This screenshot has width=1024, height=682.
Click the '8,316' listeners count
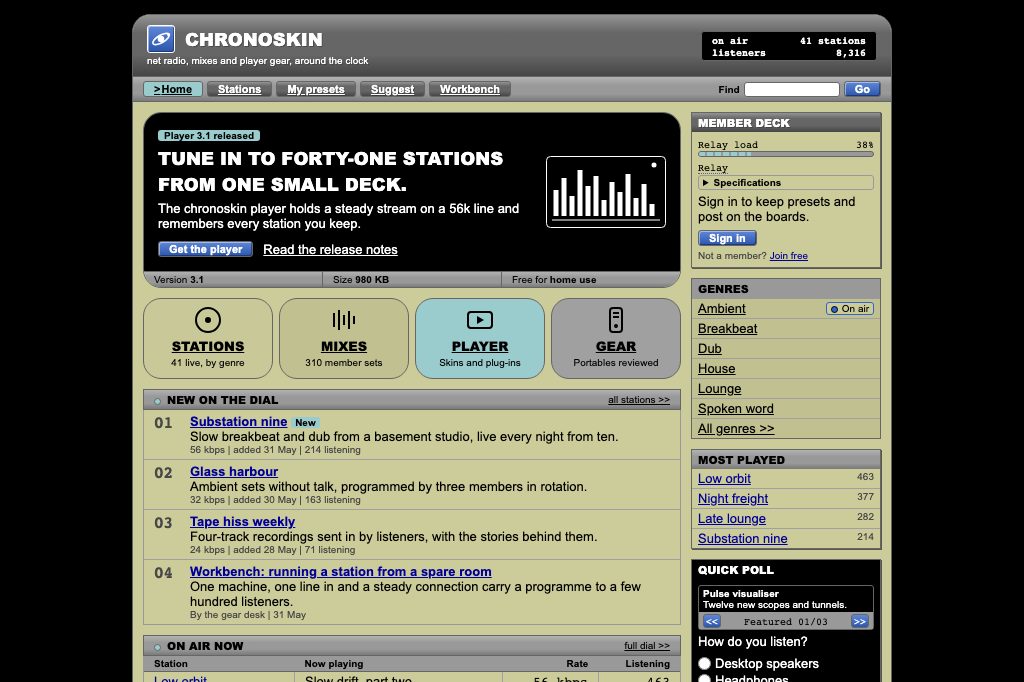pyautogui.click(x=850, y=53)
